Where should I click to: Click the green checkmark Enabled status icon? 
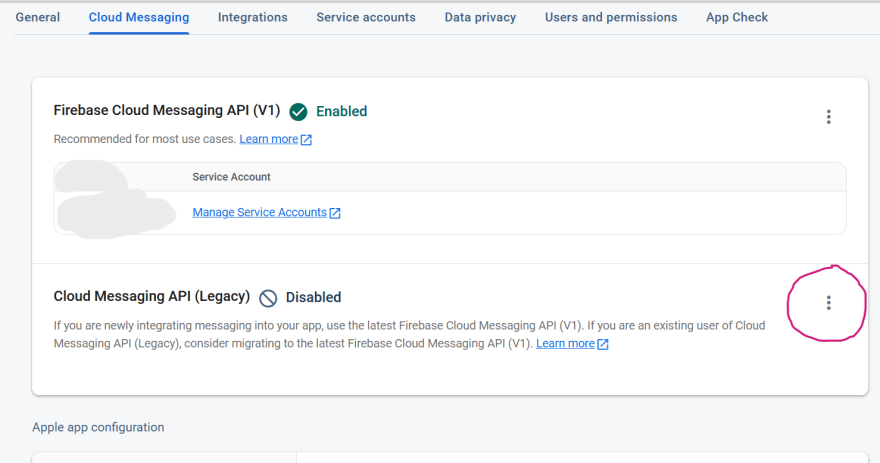(298, 112)
